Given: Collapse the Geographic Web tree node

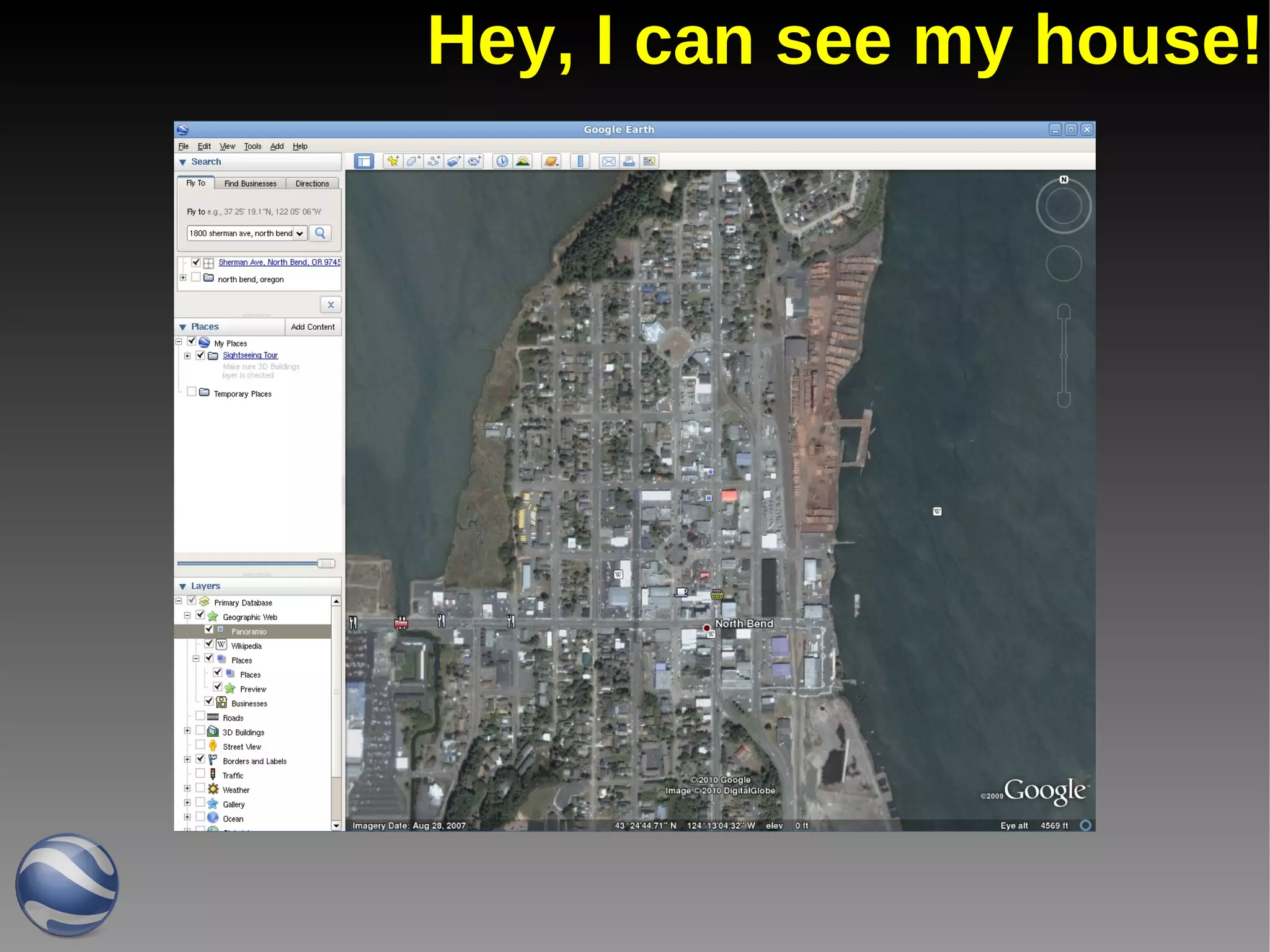Looking at the screenshot, I should click(187, 616).
